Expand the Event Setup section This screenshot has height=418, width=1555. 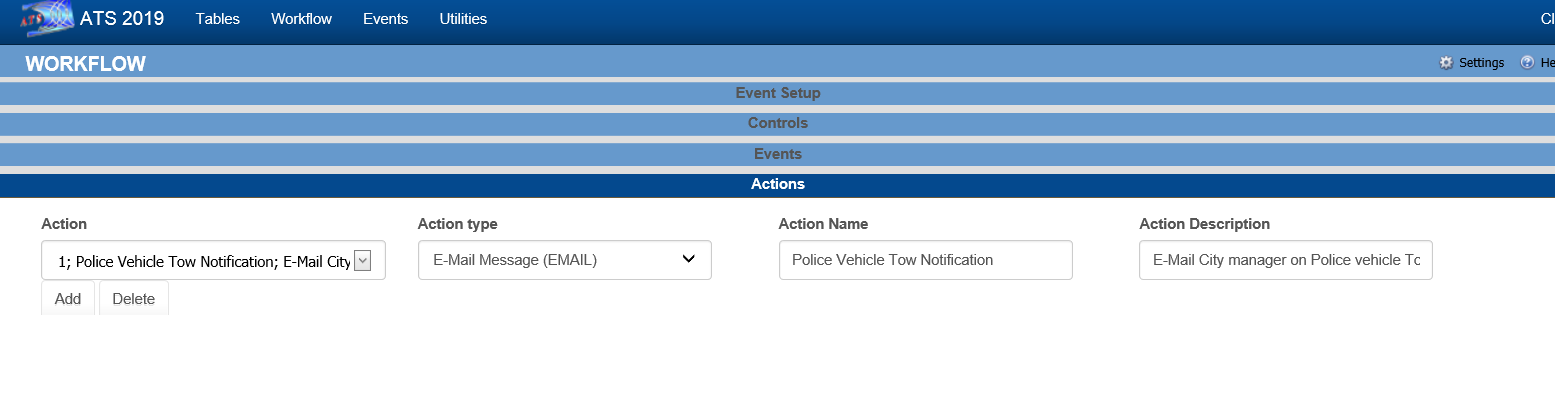(x=777, y=93)
